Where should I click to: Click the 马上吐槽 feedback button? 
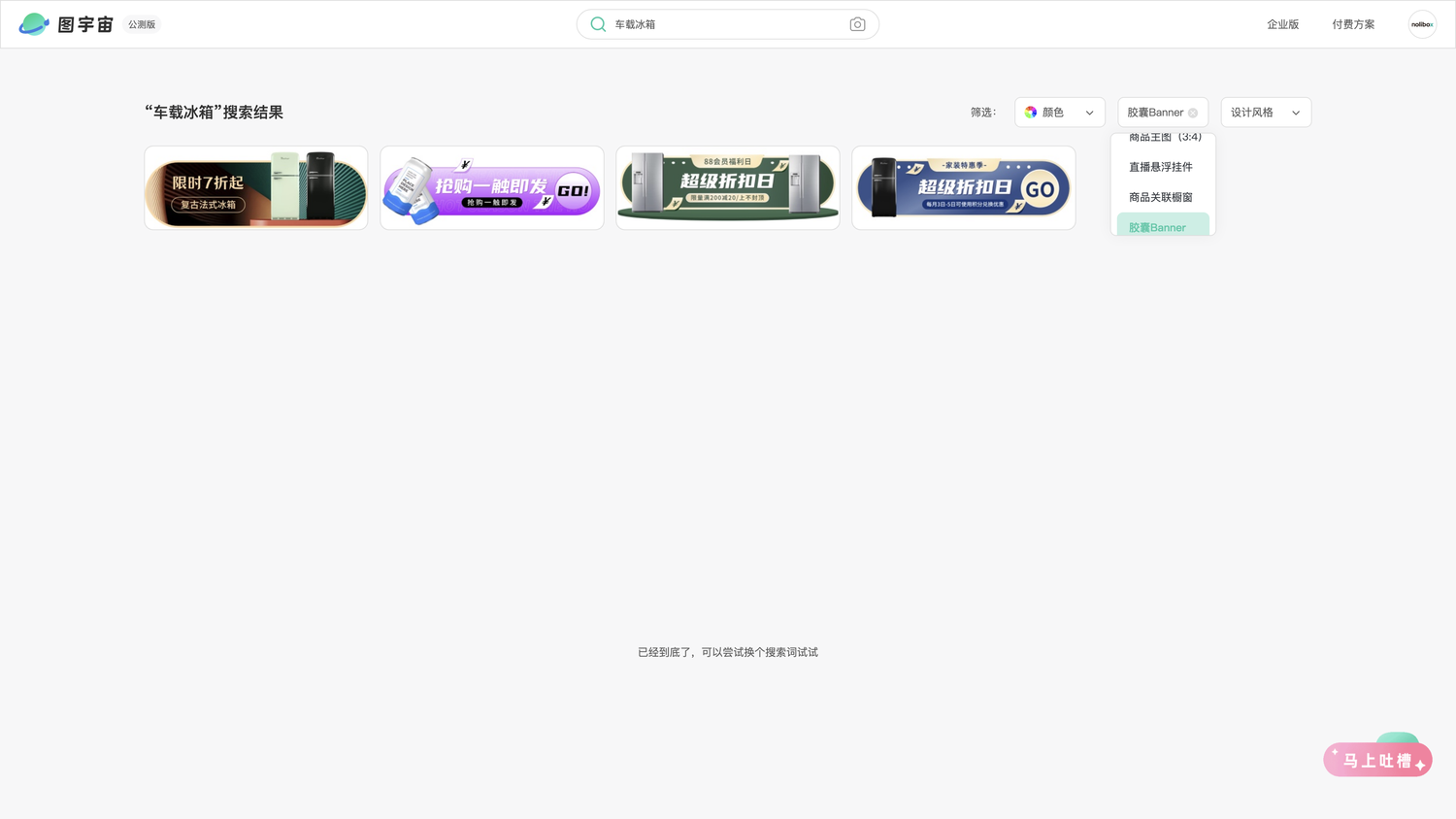point(1377,759)
